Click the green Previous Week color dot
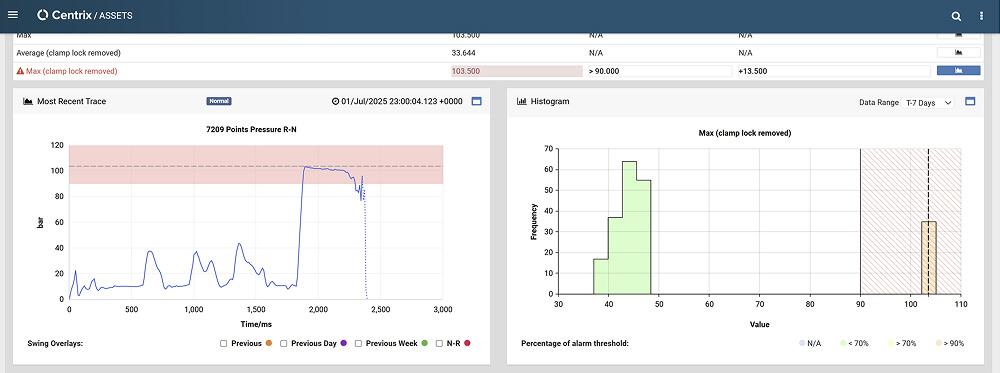This screenshot has width=1000, height=373. point(424,343)
